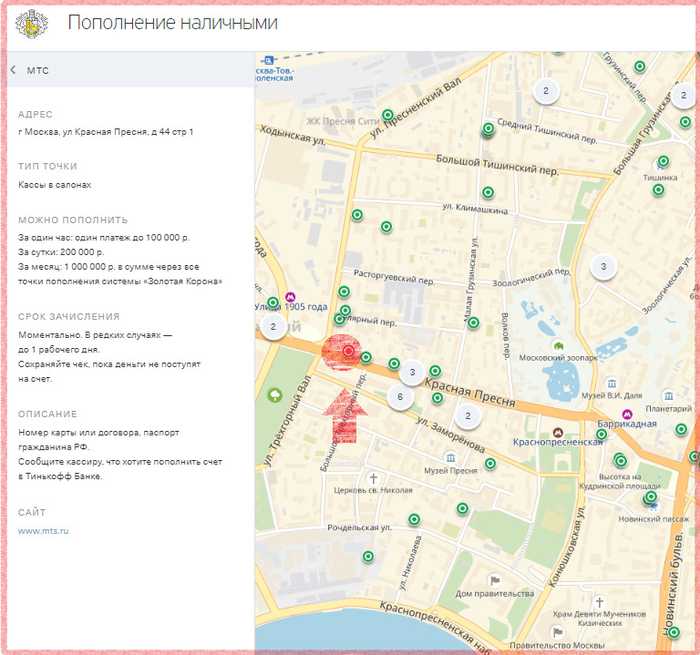Select the green point below Тишинка label

point(658,190)
